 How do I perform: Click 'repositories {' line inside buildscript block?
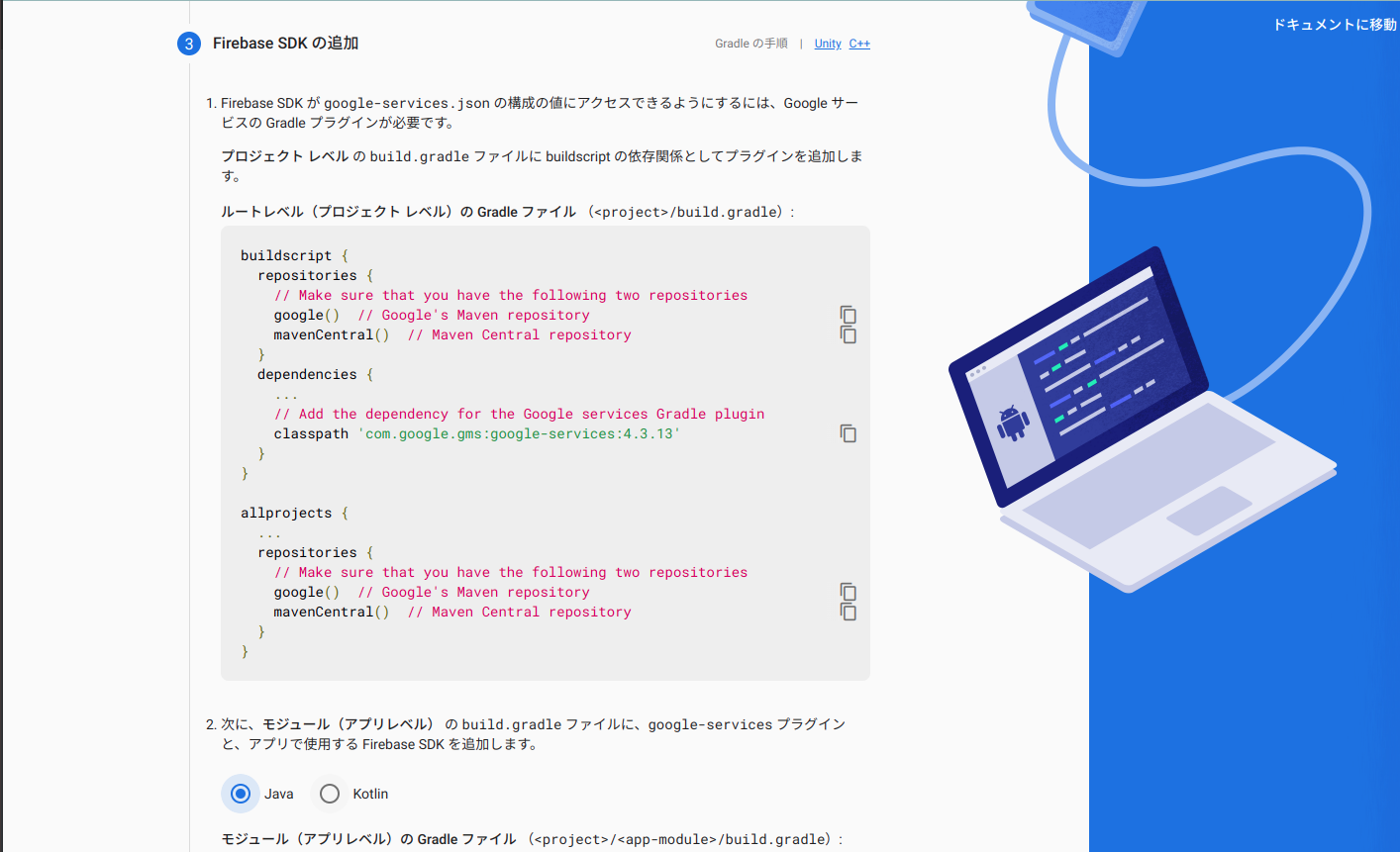[x=315, y=275]
